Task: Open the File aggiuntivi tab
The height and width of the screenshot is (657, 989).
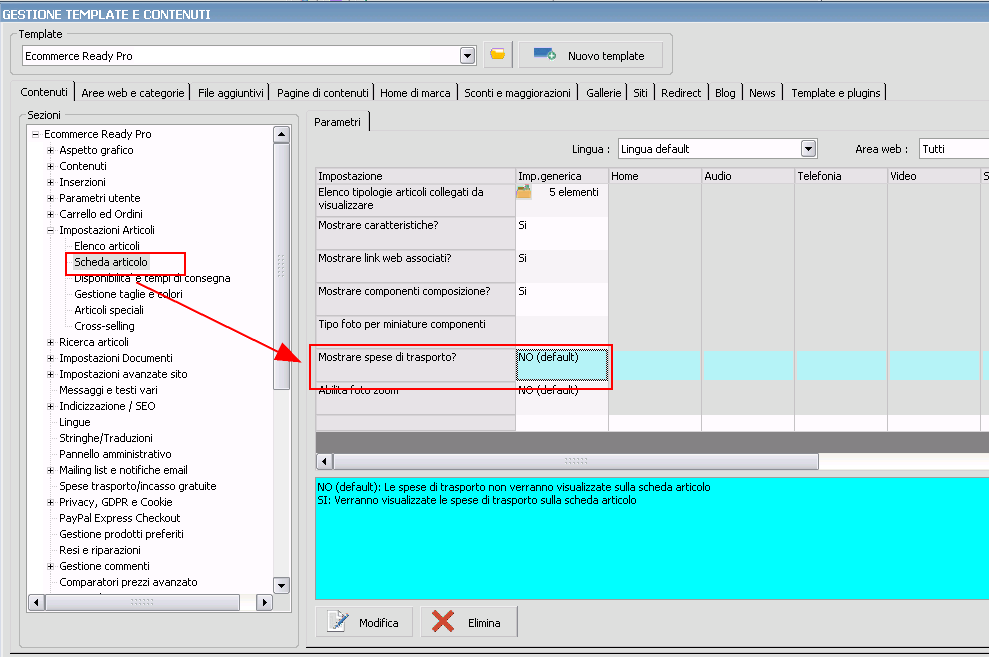Action: point(230,93)
